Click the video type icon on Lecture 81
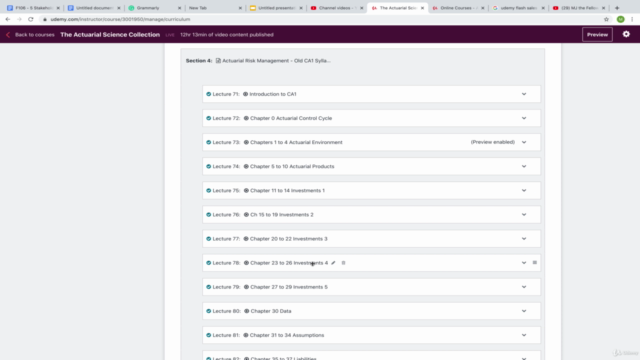Viewport: 640px width, 360px height. point(246,335)
